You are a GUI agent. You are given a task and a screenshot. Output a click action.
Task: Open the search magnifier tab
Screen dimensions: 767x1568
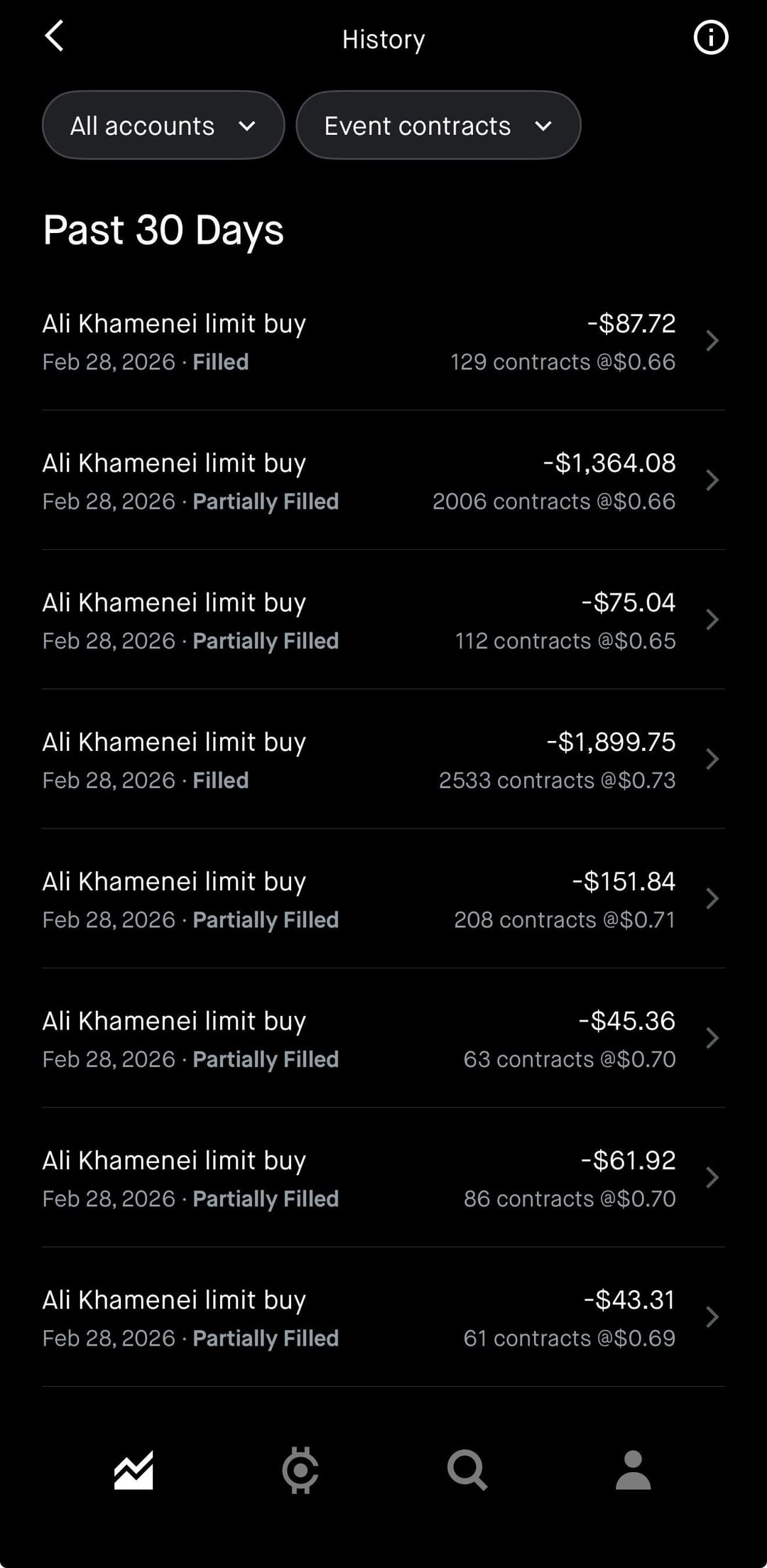(467, 1470)
